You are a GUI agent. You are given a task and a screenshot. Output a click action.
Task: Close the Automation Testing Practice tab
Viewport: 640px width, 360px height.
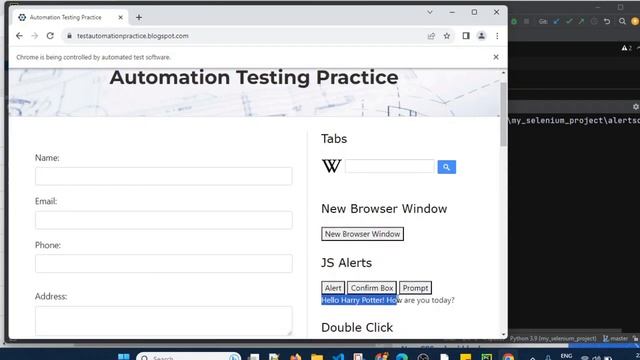(120, 17)
